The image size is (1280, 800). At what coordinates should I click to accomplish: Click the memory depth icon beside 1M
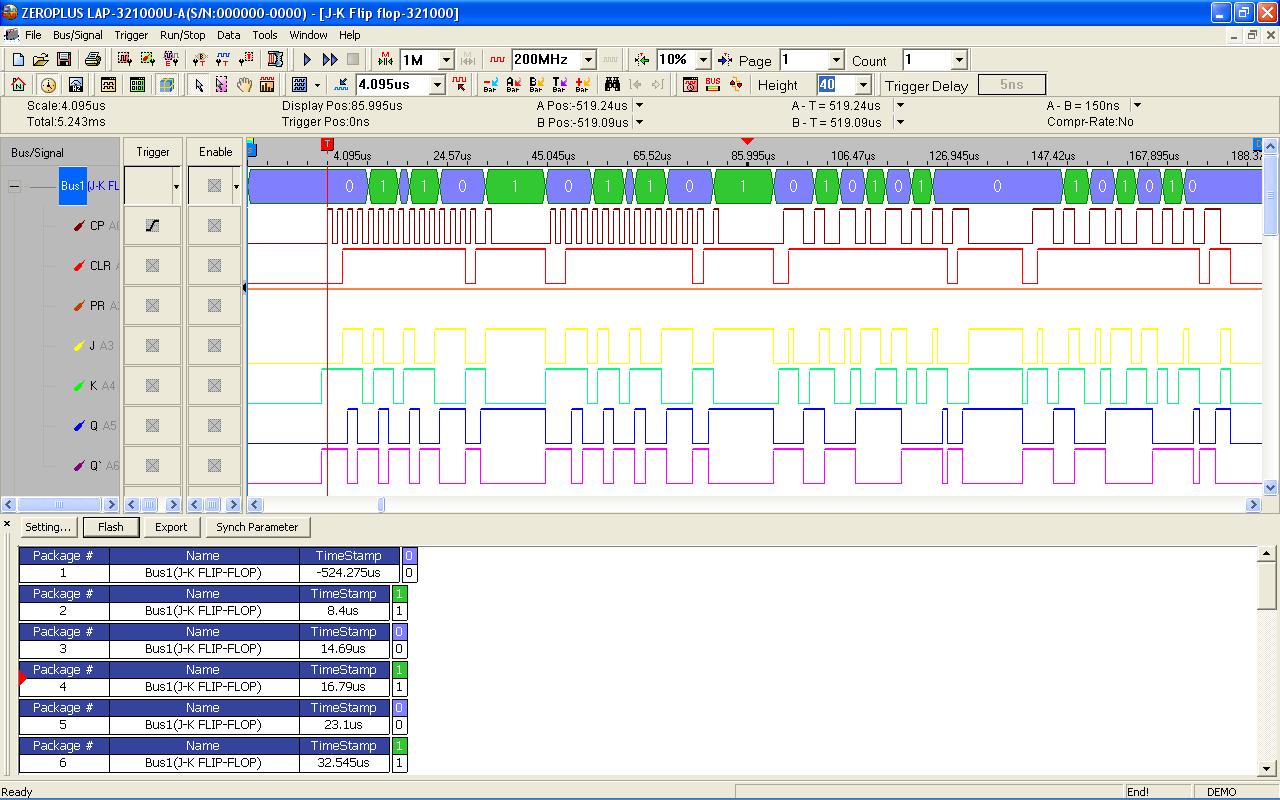click(x=385, y=60)
